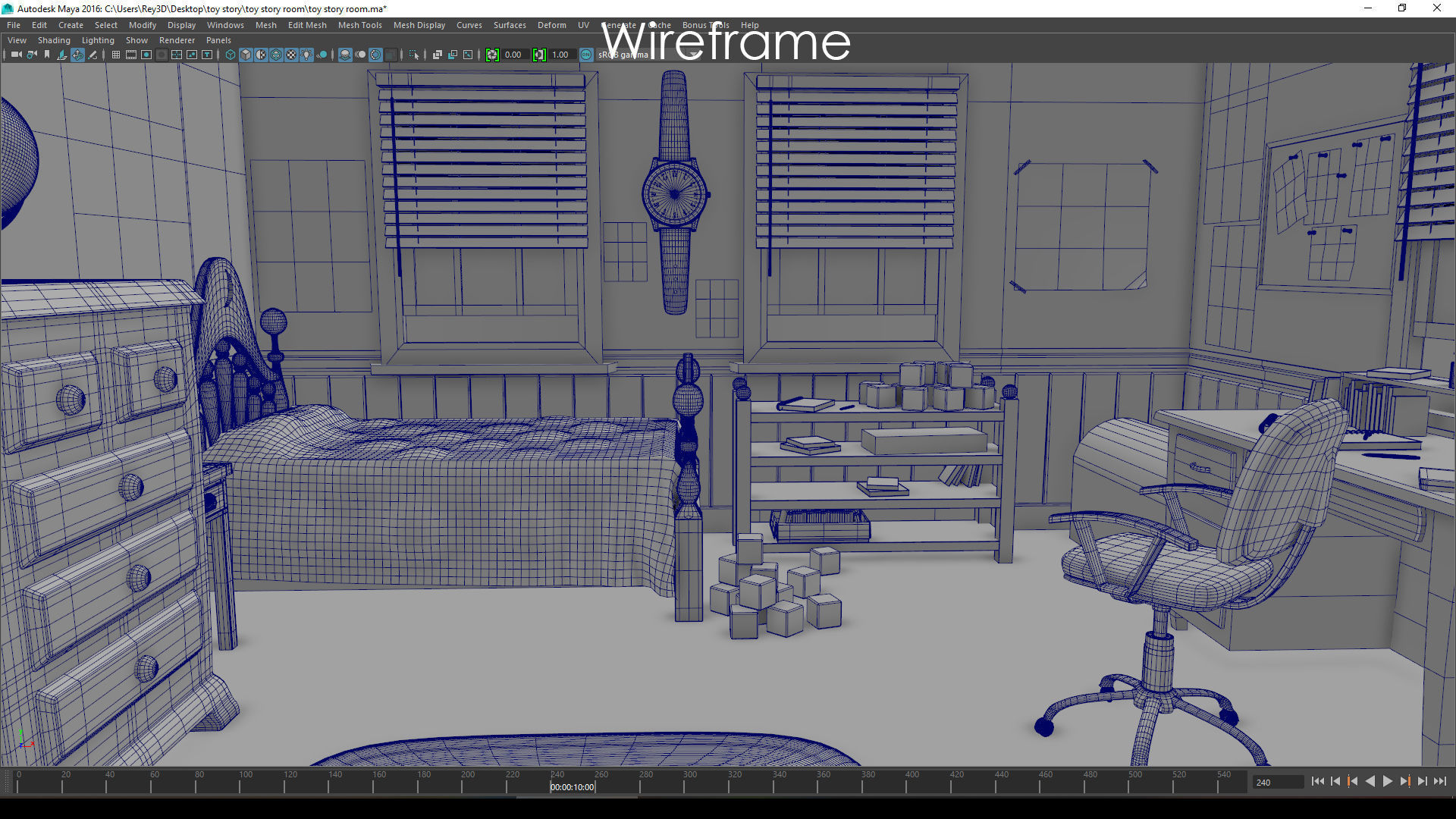Open the panel Lighting menu
This screenshot has height=819, width=1456.
pyautogui.click(x=98, y=40)
